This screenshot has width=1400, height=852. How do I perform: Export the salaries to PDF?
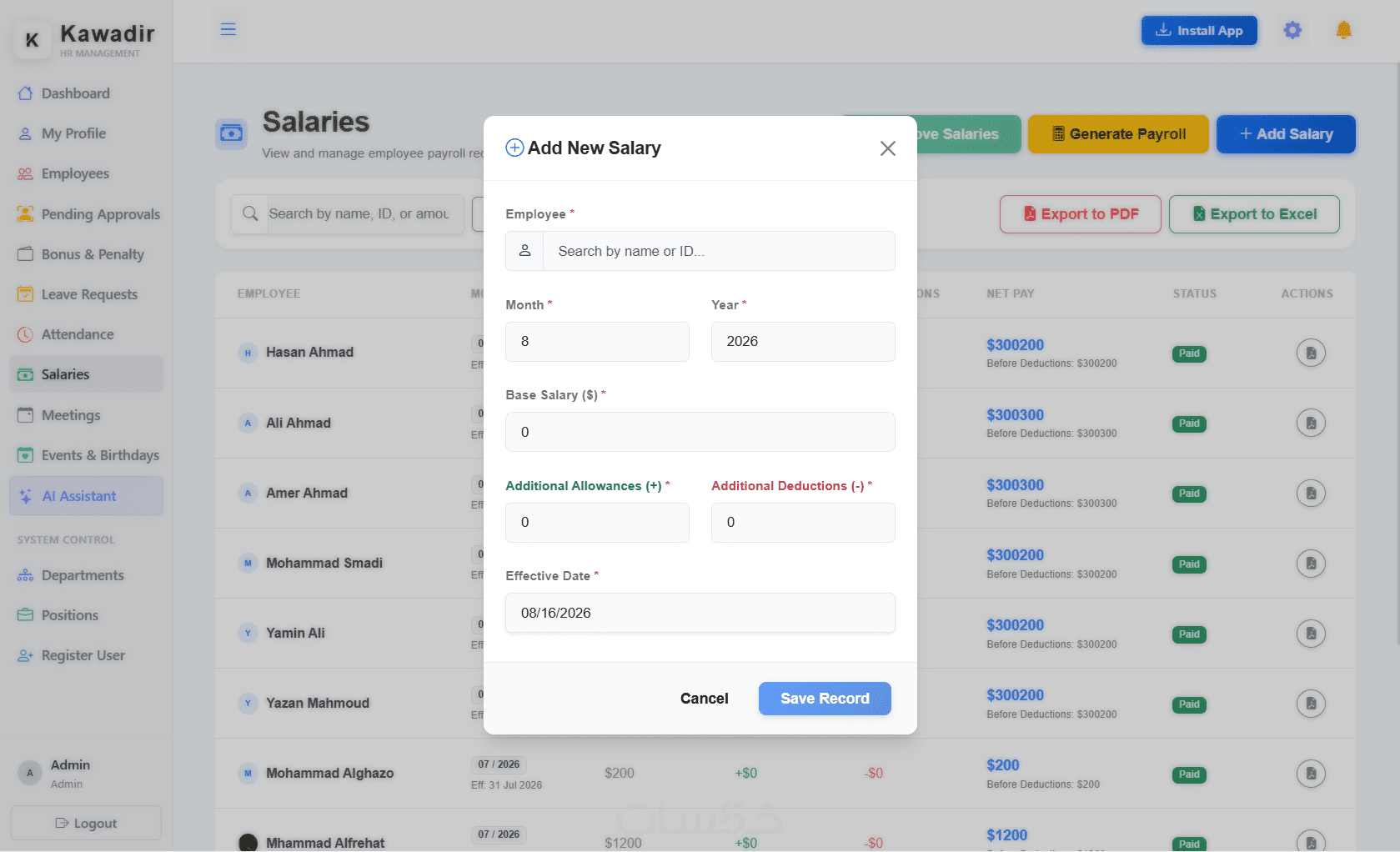pos(1081,214)
